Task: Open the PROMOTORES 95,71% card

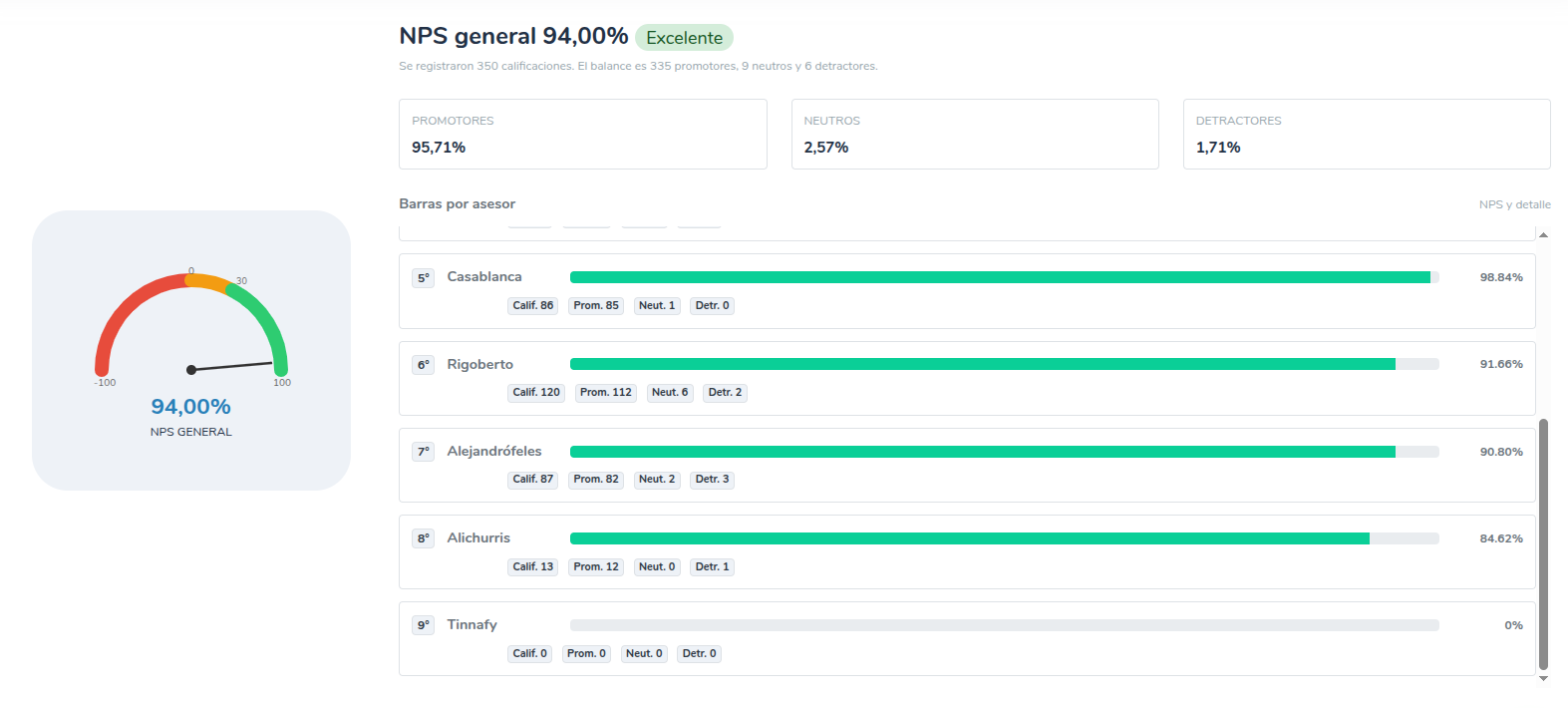Action: point(583,134)
